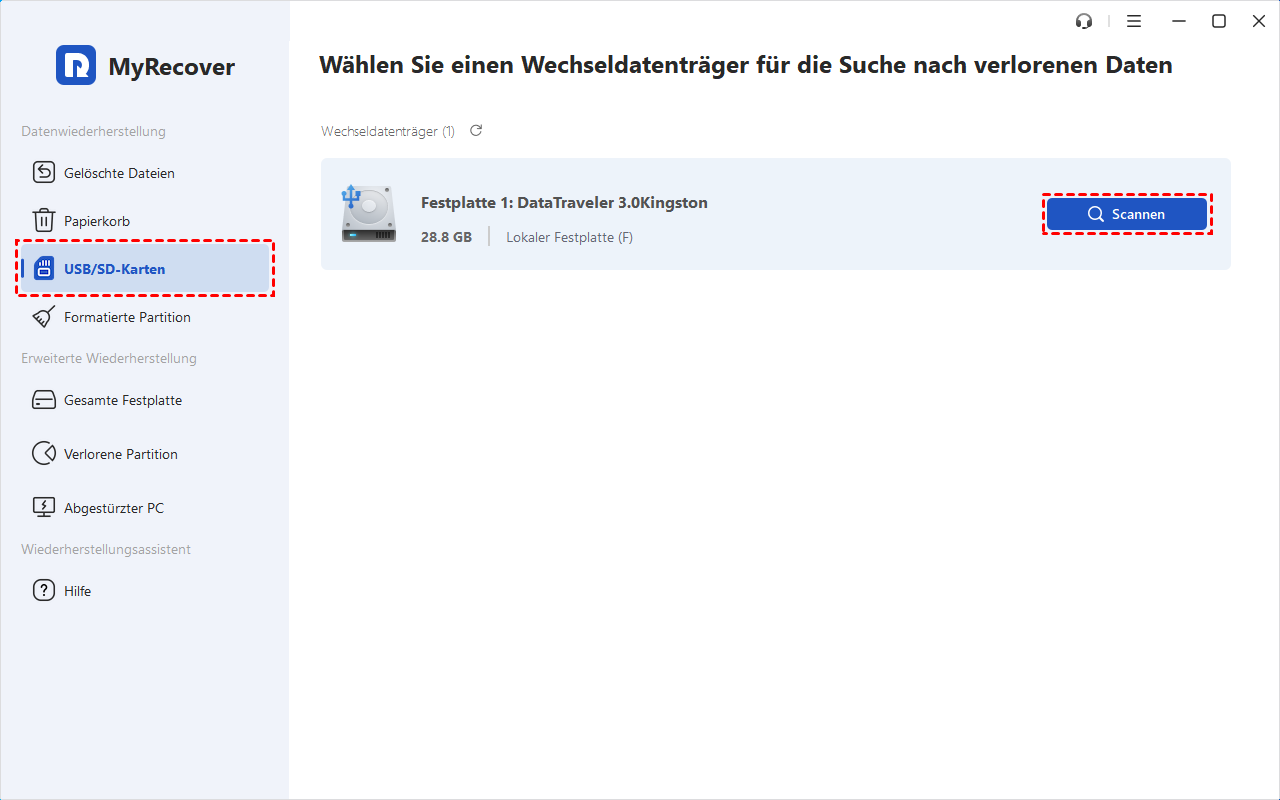The image size is (1280, 800).
Task: Open the Gelöschte Dateien section
Action: point(119,173)
